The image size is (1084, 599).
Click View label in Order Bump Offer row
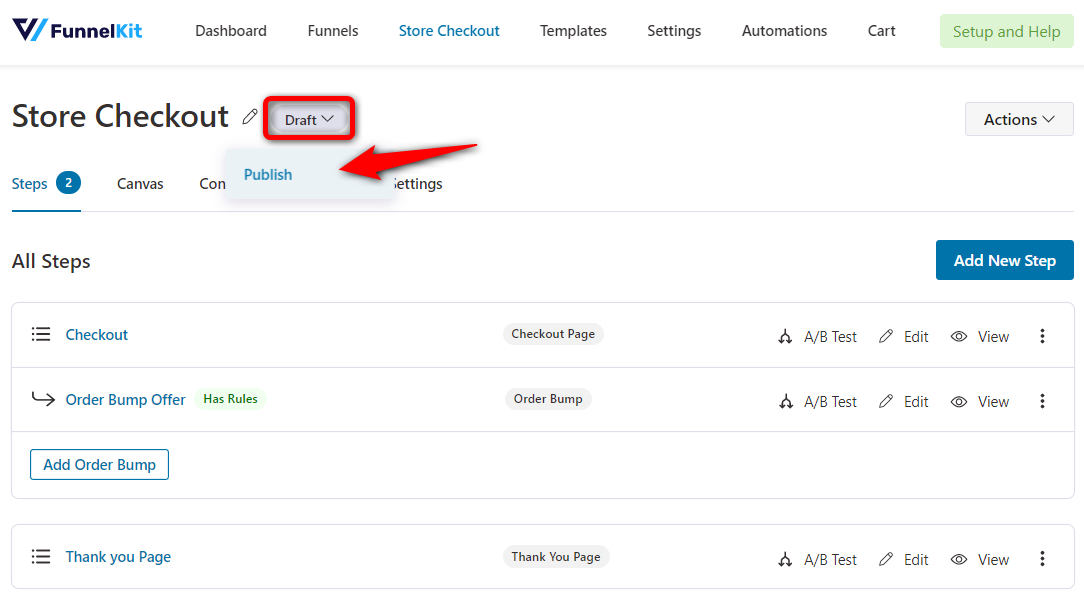[993, 402]
